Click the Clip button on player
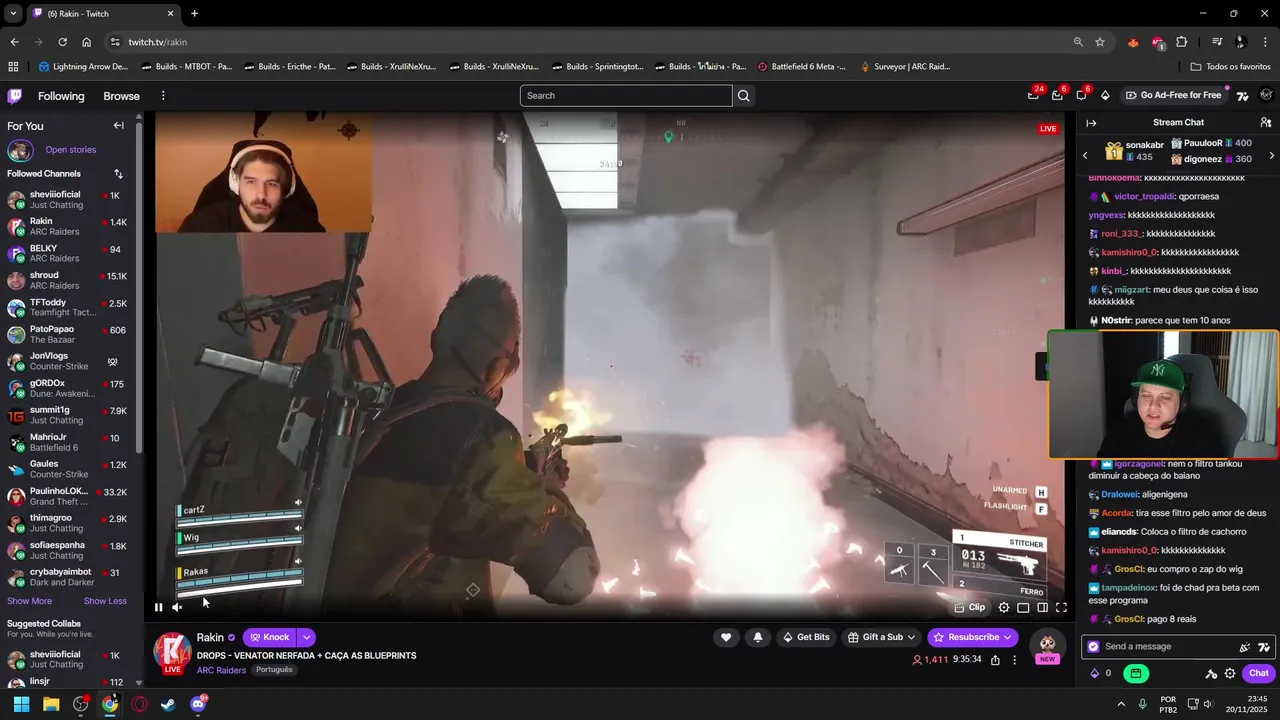Image resolution: width=1280 pixels, height=720 pixels. (x=970, y=607)
